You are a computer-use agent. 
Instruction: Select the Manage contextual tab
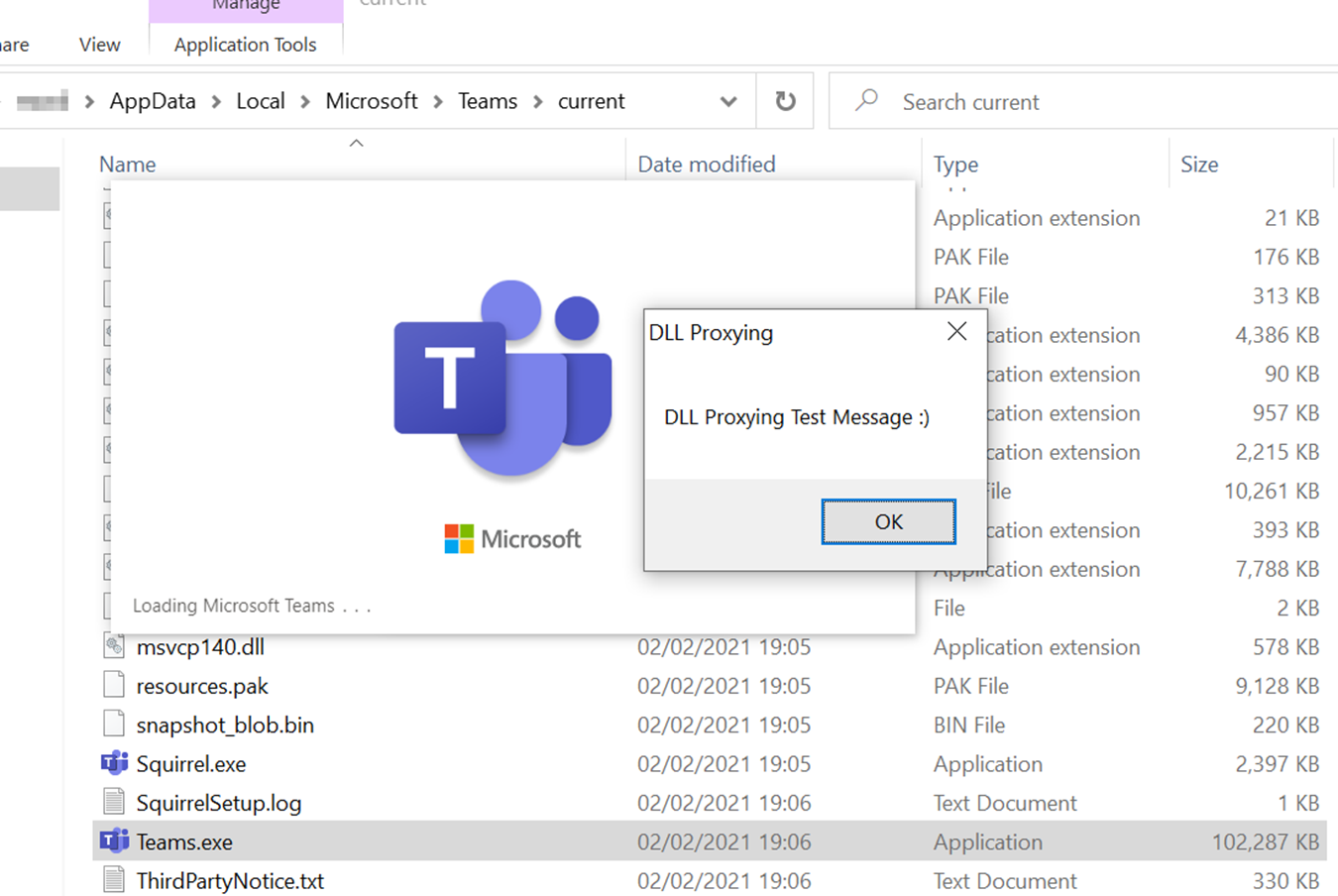click(x=246, y=6)
